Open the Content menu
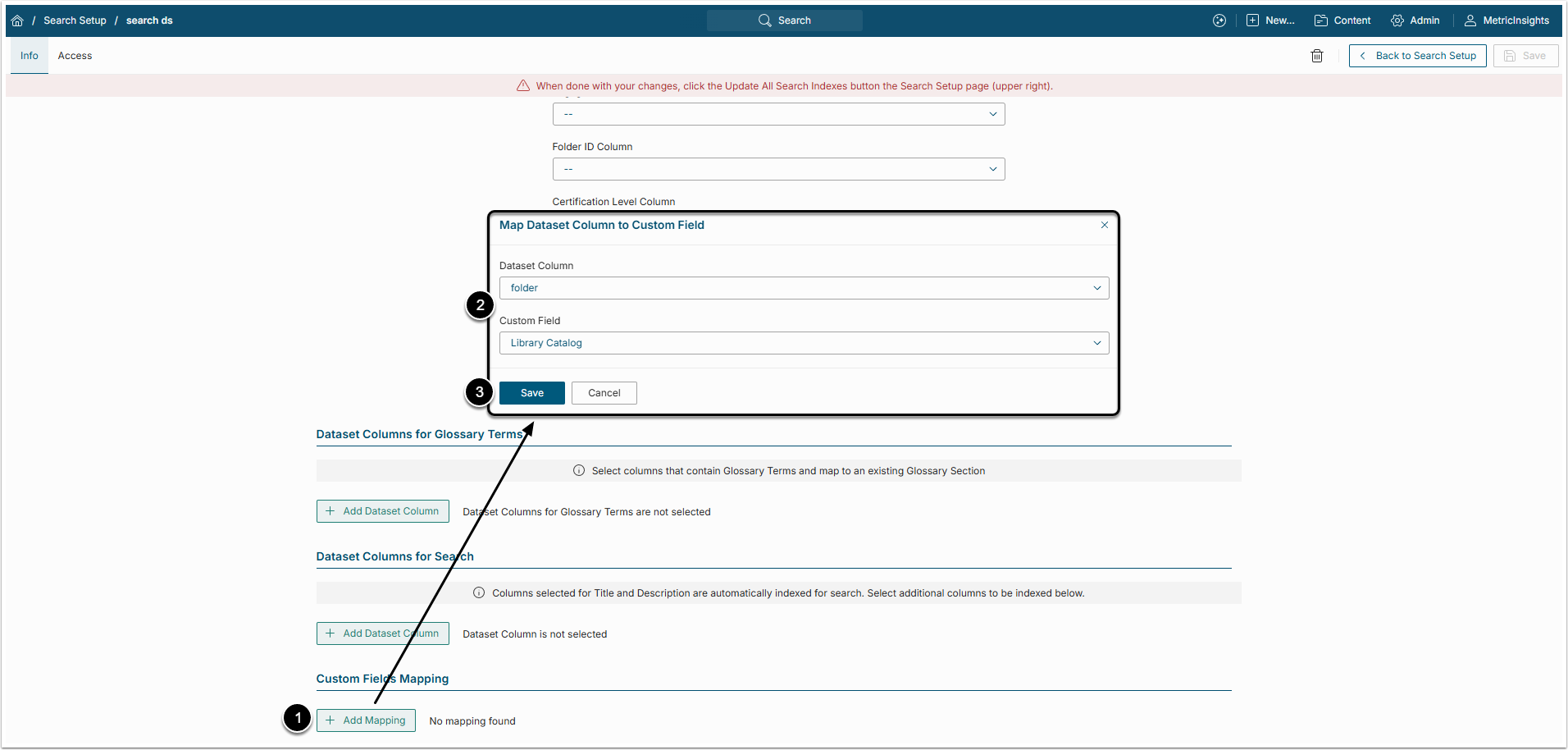1568x750 pixels. 1342,21
